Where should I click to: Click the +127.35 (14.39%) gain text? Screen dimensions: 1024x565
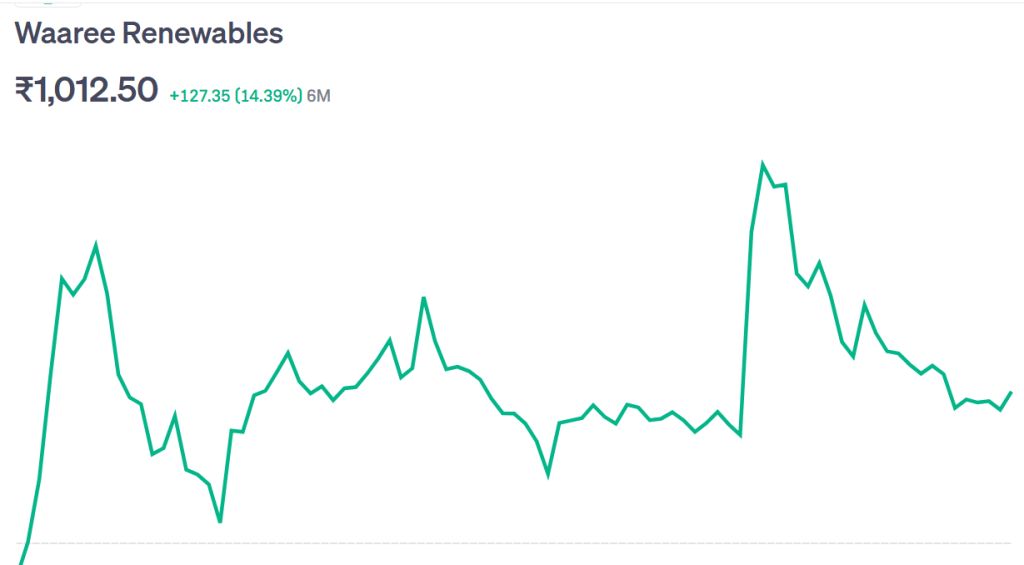[236, 96]
